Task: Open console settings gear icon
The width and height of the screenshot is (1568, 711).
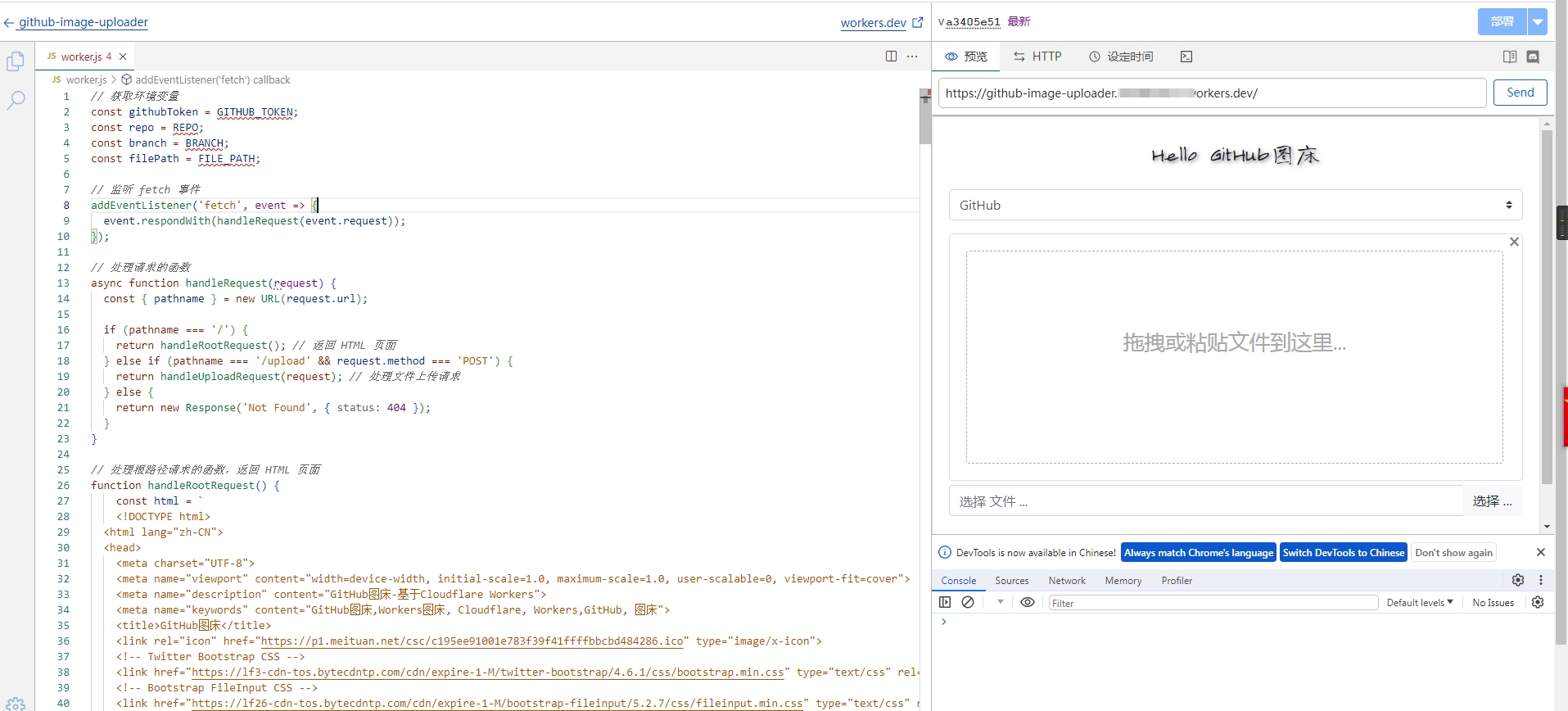Action: pos(1538,602)
